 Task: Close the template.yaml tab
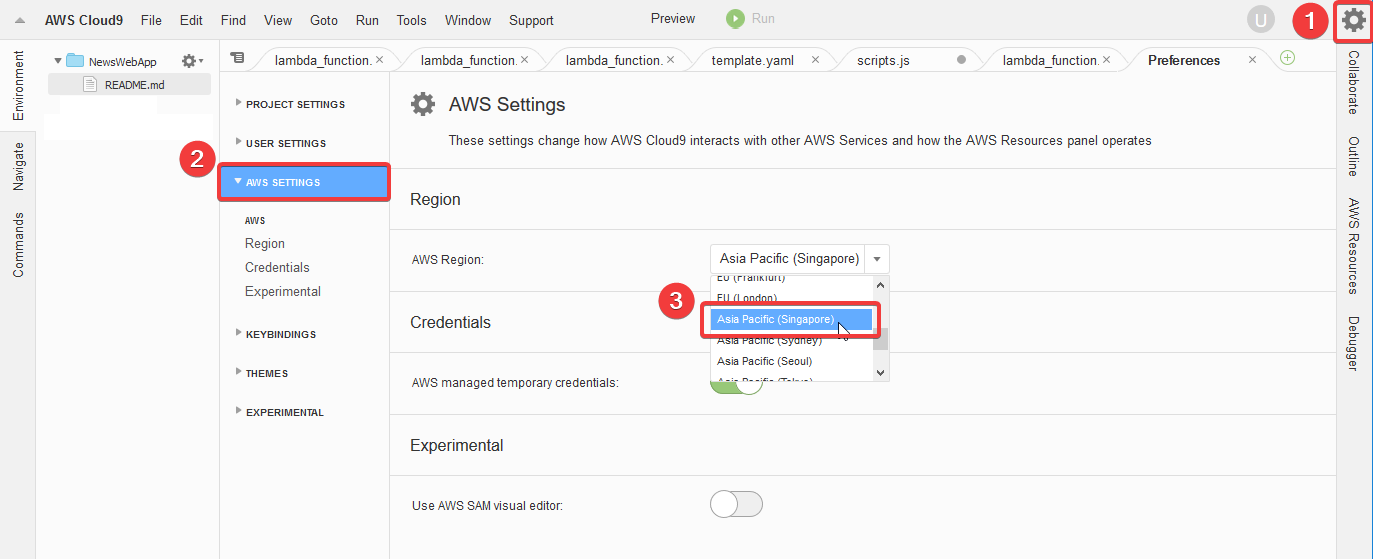815,60
